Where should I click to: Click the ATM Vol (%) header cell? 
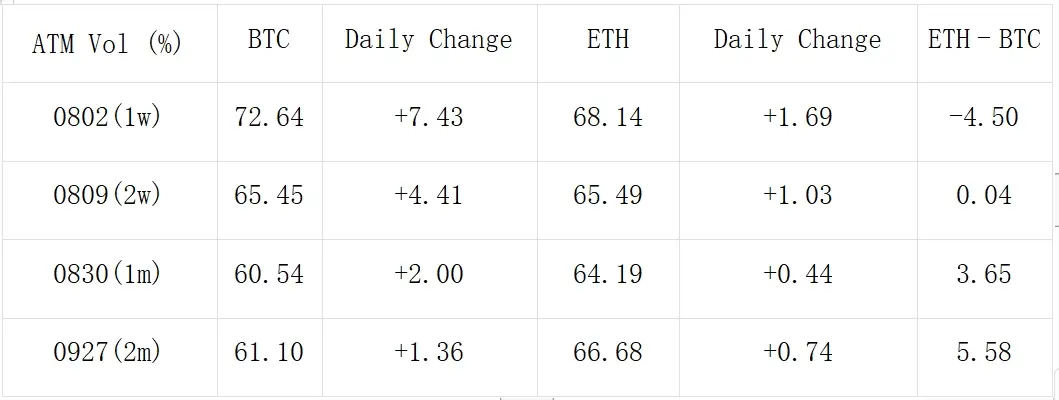pyautogui.click(x=107, y=43)
